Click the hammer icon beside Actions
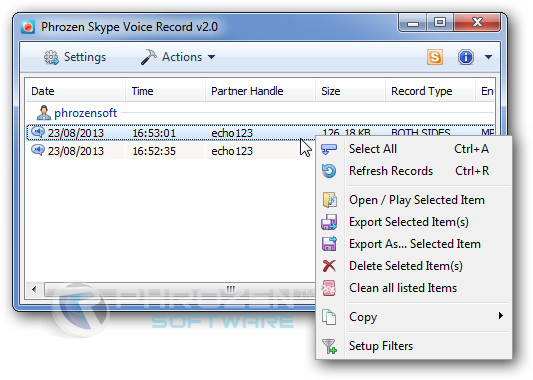Screen dimensions: 533x380 149,57
